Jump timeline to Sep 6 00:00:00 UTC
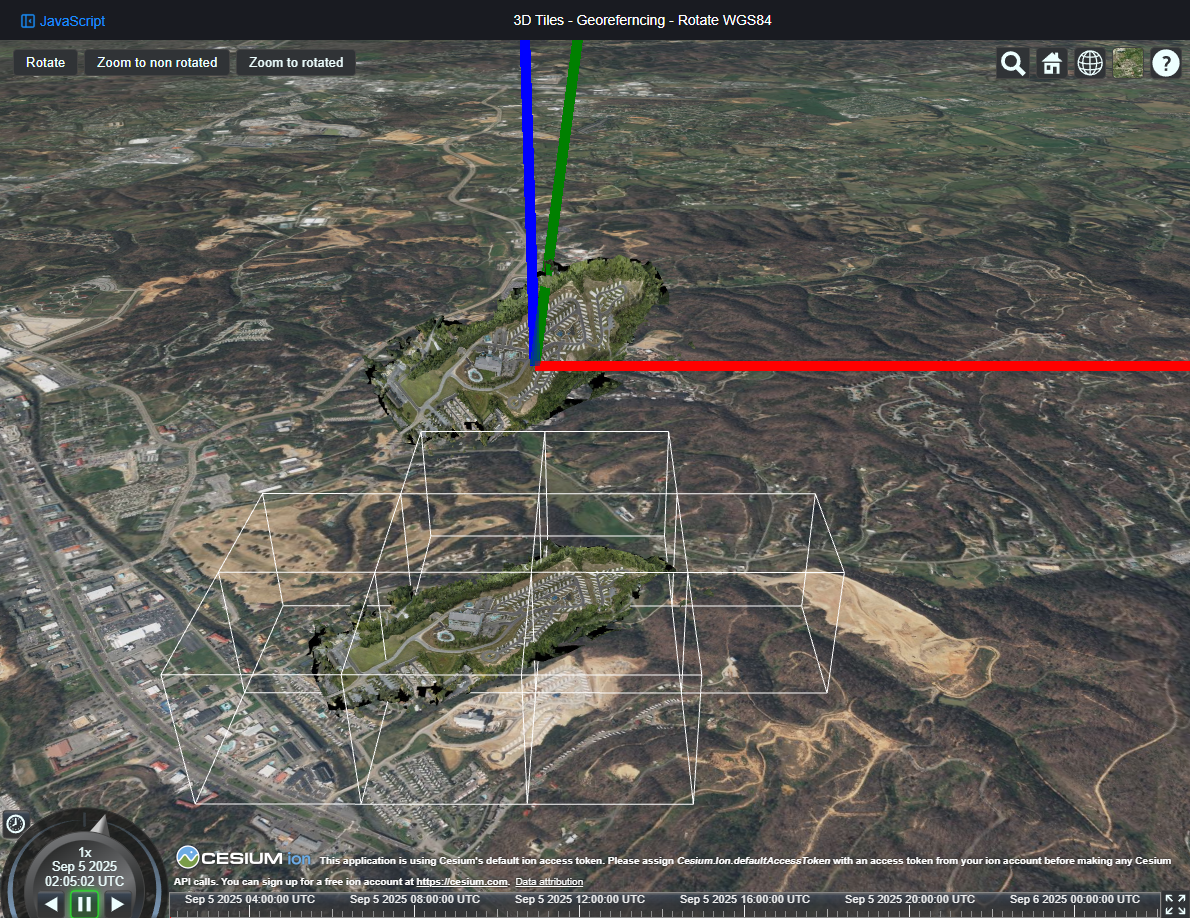 [x=1075, y=900]
